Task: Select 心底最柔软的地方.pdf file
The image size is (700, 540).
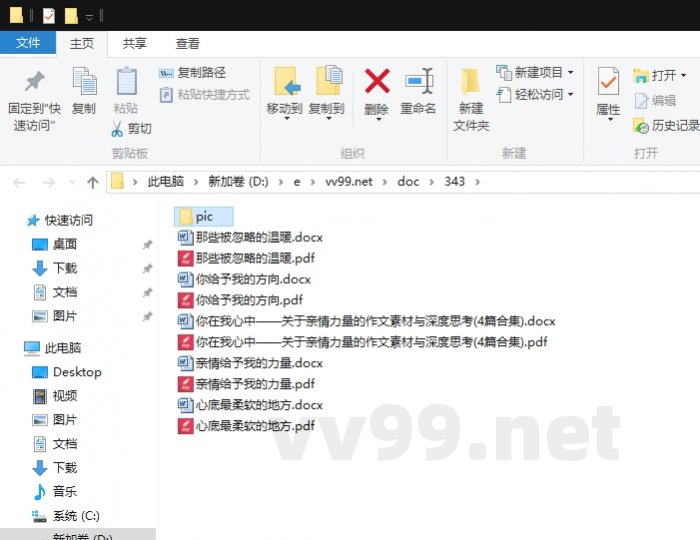Action: [246, 426]
